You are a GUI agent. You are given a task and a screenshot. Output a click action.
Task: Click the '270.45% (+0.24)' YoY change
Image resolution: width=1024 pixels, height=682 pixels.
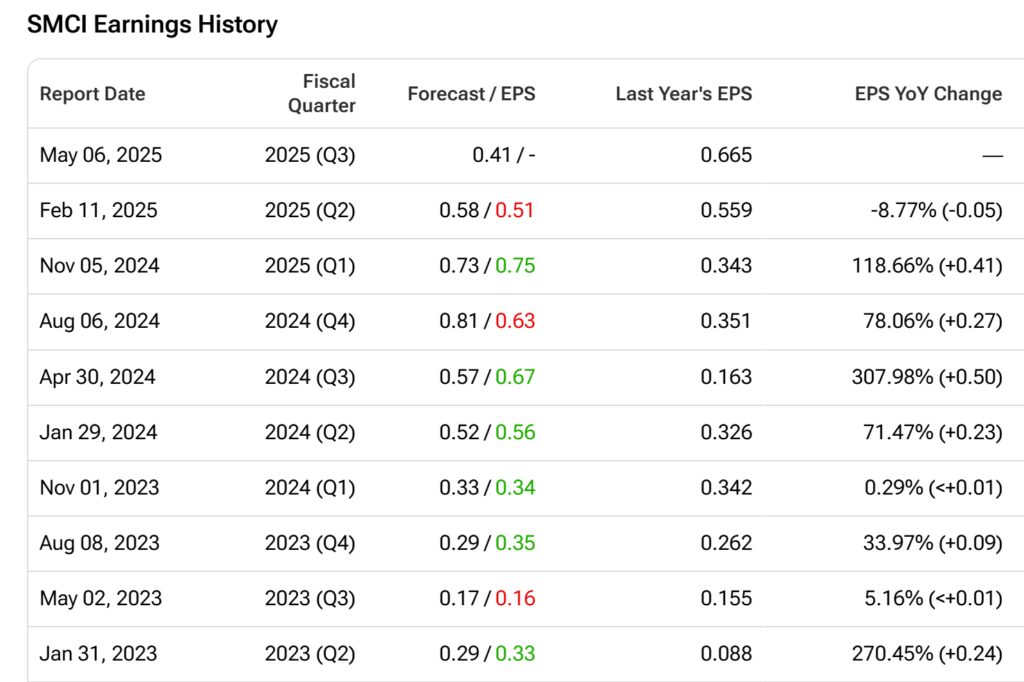(x=927, y=655)
